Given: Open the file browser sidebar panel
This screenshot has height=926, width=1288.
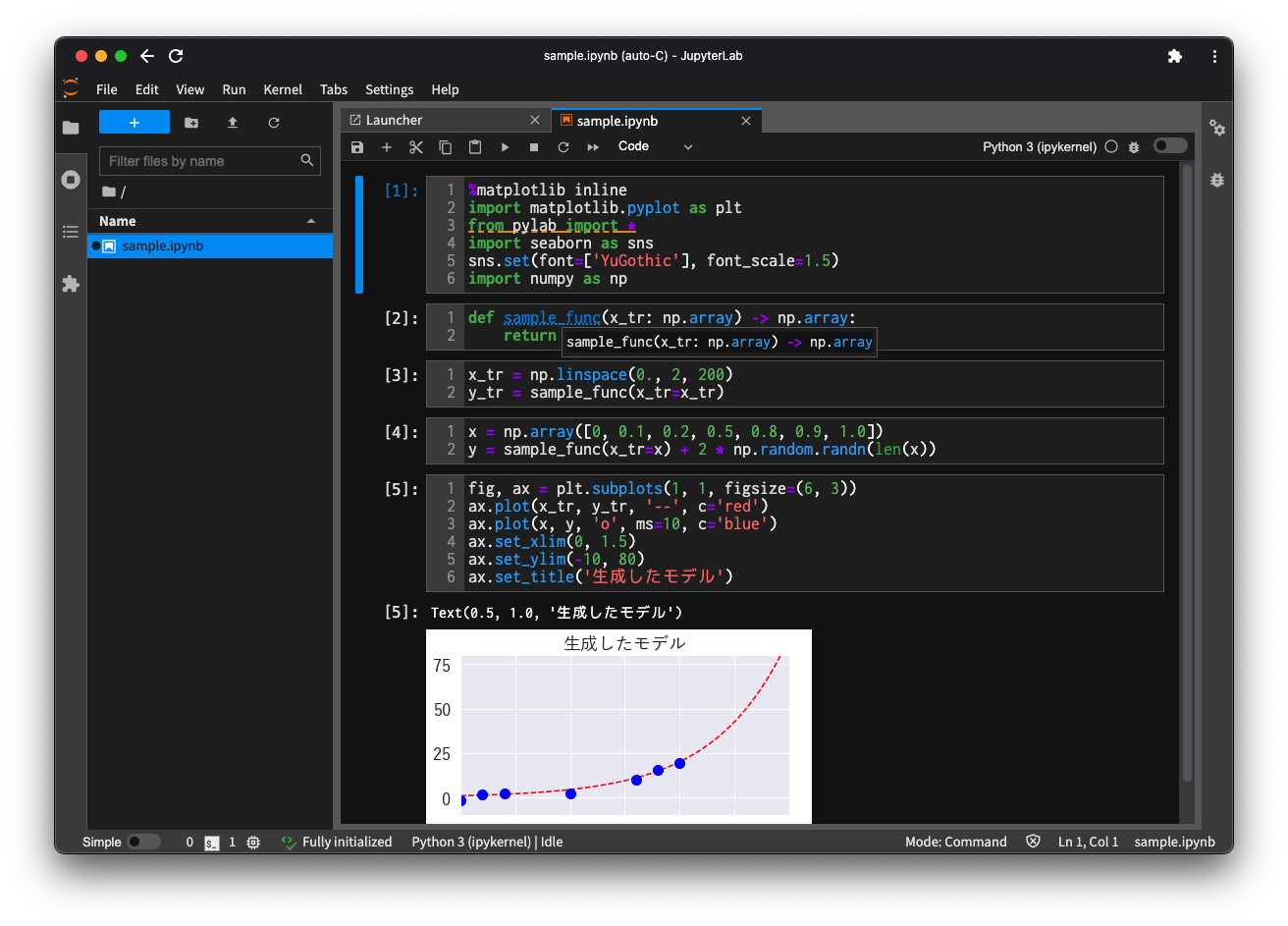Looking at the screenshot, I should (70, 128).
